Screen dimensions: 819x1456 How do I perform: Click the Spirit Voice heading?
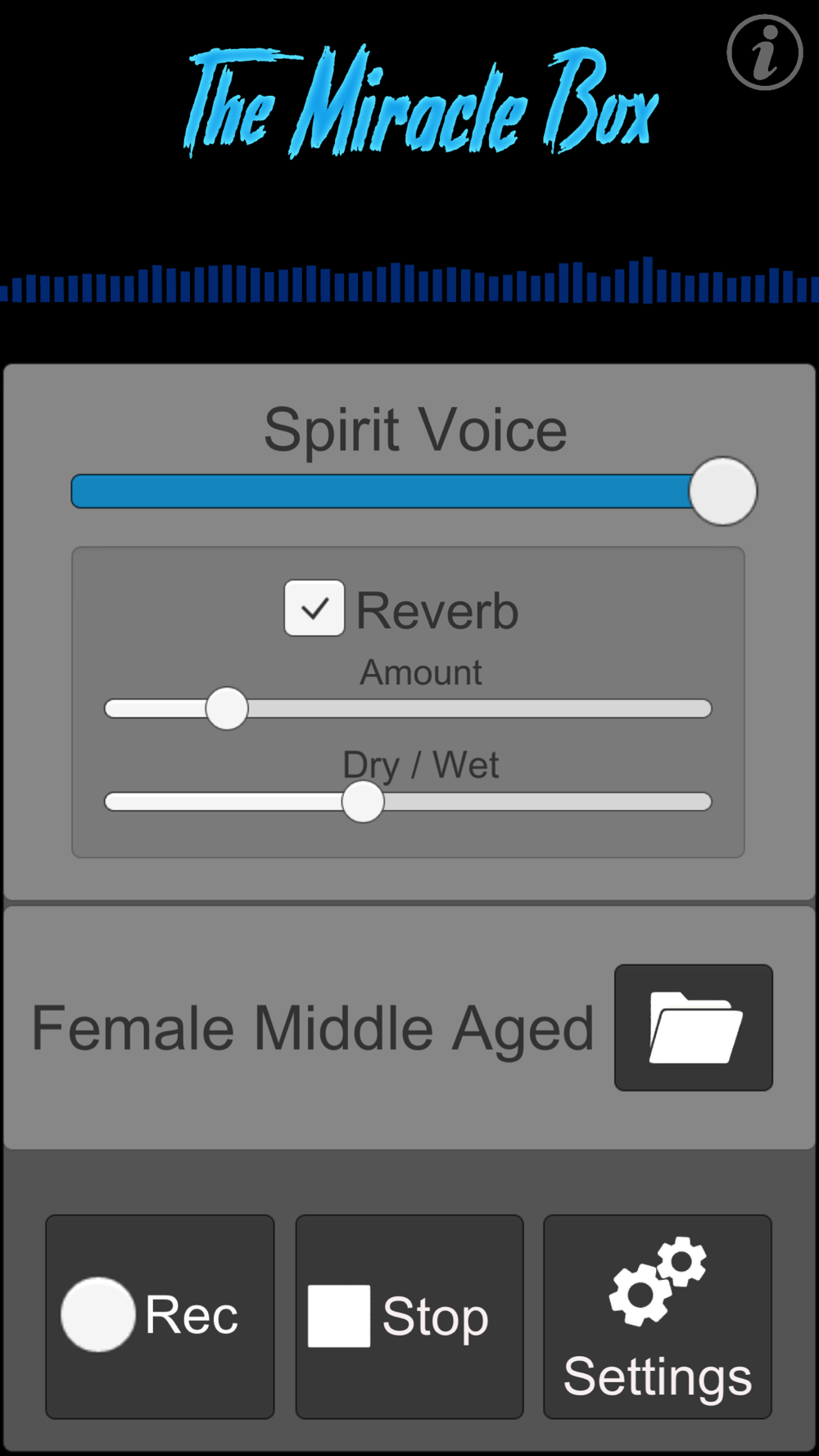click(x=415, y=429)
